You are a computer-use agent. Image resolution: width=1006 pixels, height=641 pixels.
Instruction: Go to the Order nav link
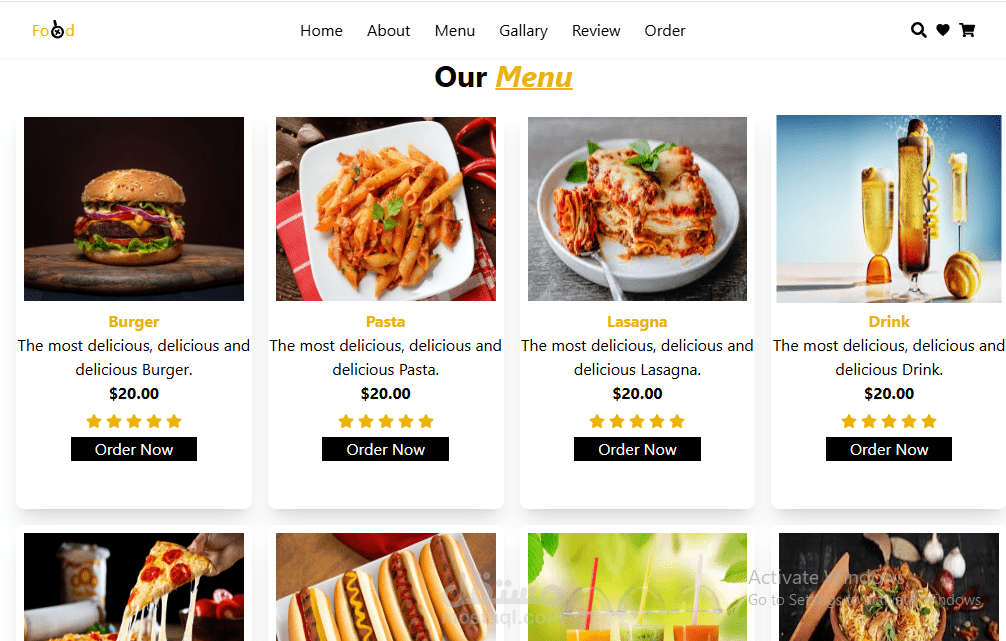(665, 31)
